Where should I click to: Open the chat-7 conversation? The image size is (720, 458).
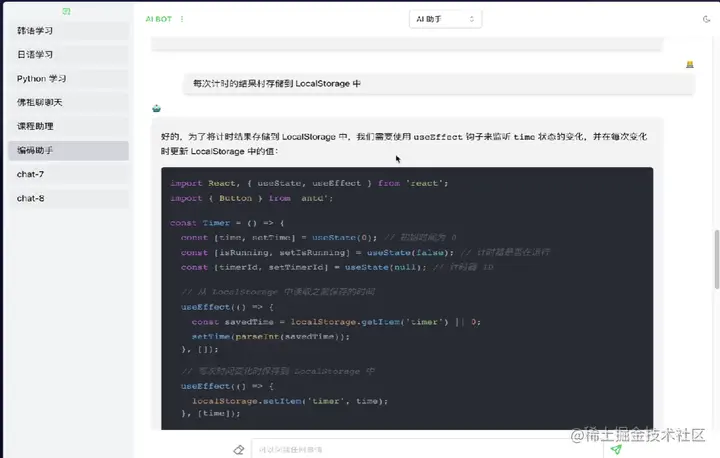[x=68, y=174]
